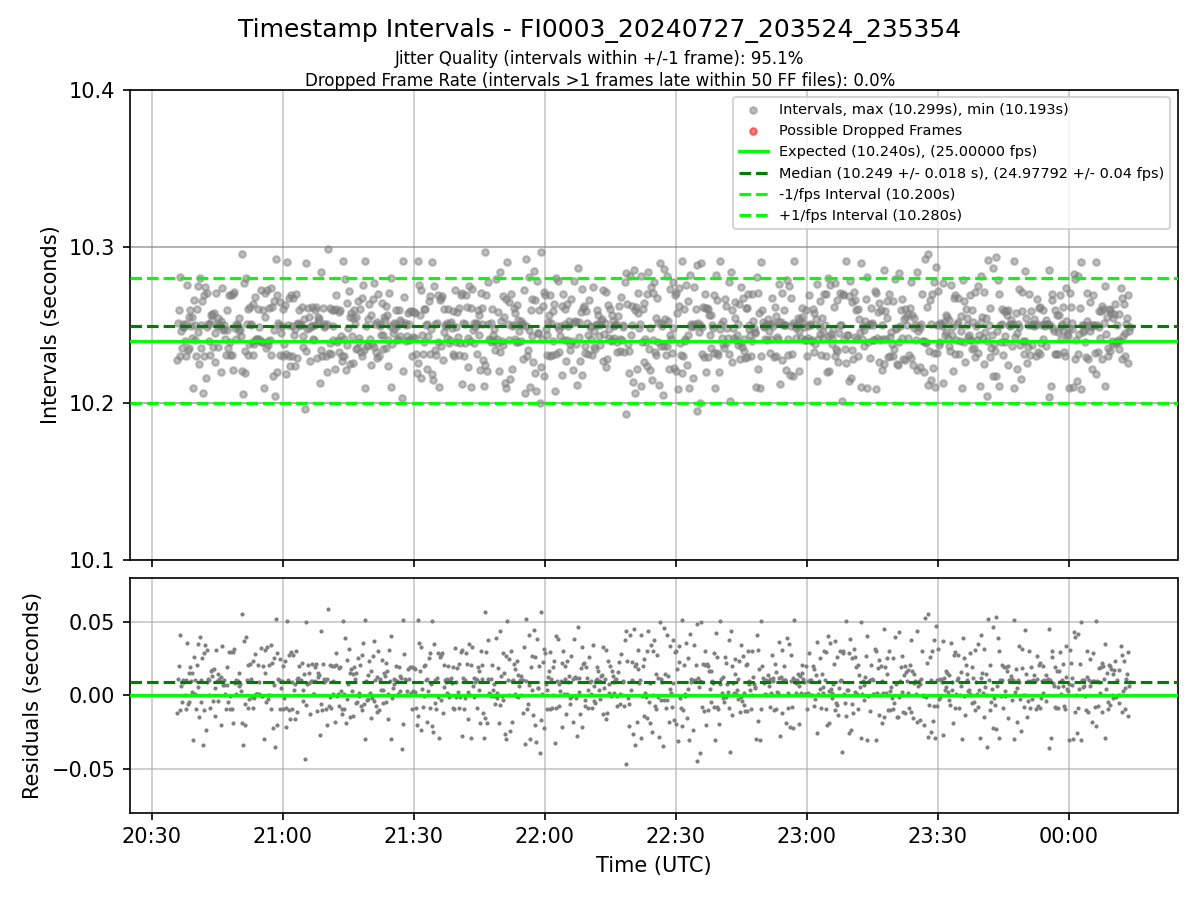Viewport: 1200px width, 900px height.
Task: Click the red dot marker beside 'Possible Dropped Frames'
Action: [x=754, y=131]
